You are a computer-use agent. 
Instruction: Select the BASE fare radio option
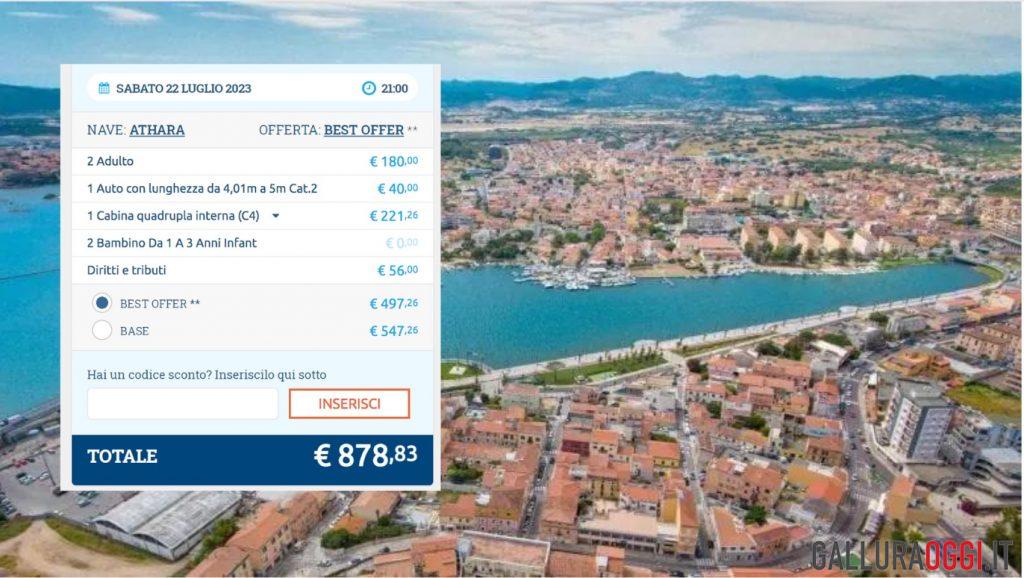pyautogui.click(x=102, y=330)
